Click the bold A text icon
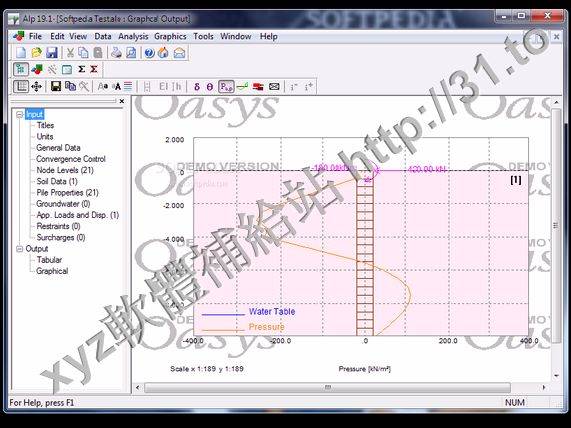This screenshot has height=428, width=571. pyautogui.click(x=117, y=86)
